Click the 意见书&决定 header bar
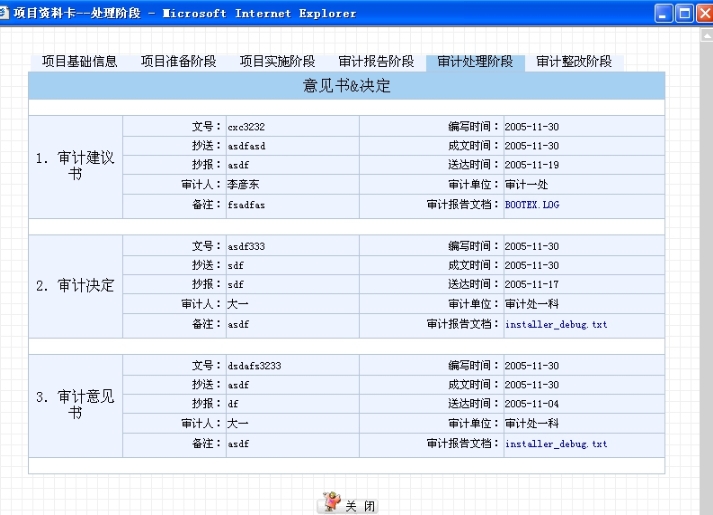Screen dimensions: 713x515 coord(346,86)
